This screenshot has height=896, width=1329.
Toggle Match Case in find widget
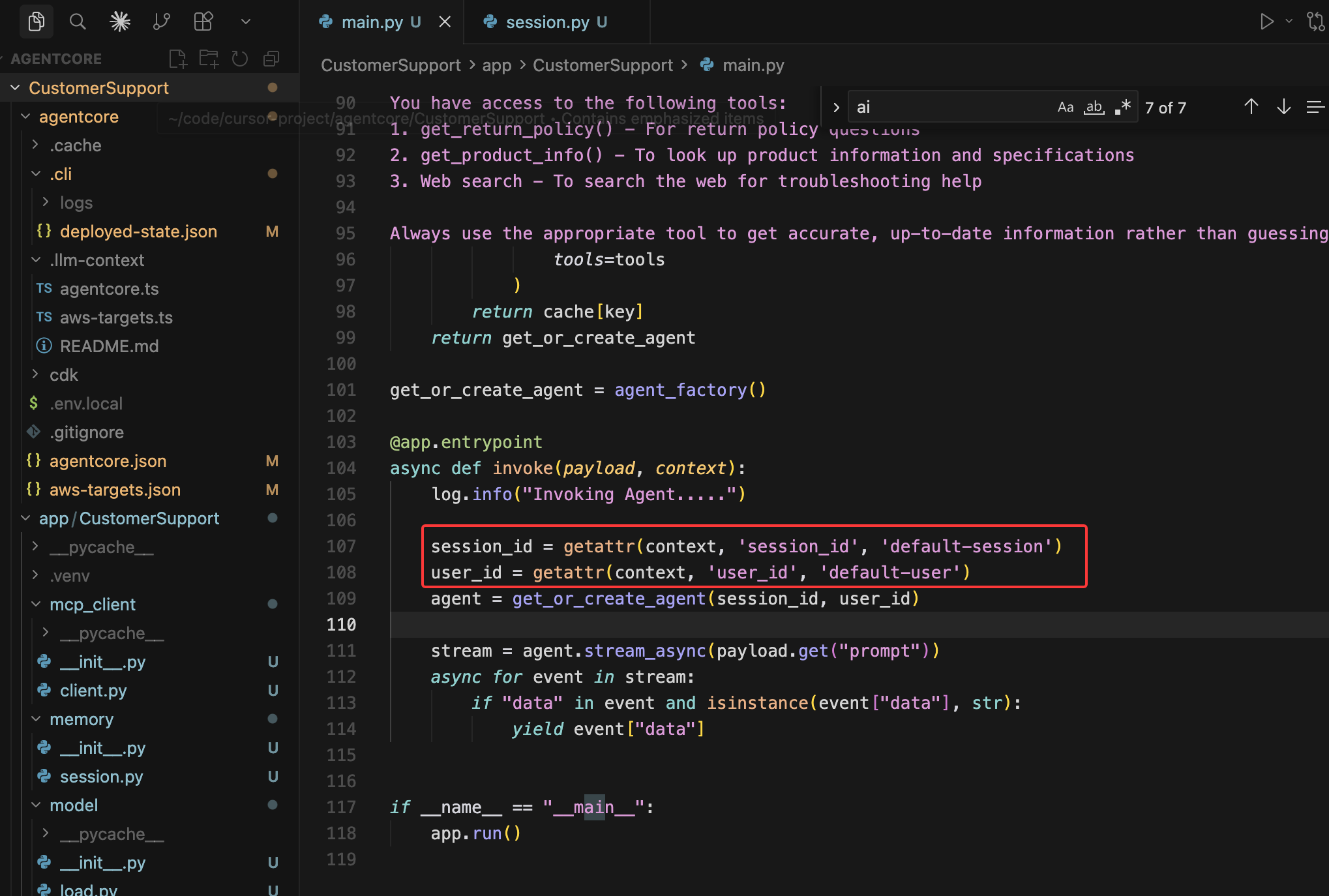(1065, 107)
